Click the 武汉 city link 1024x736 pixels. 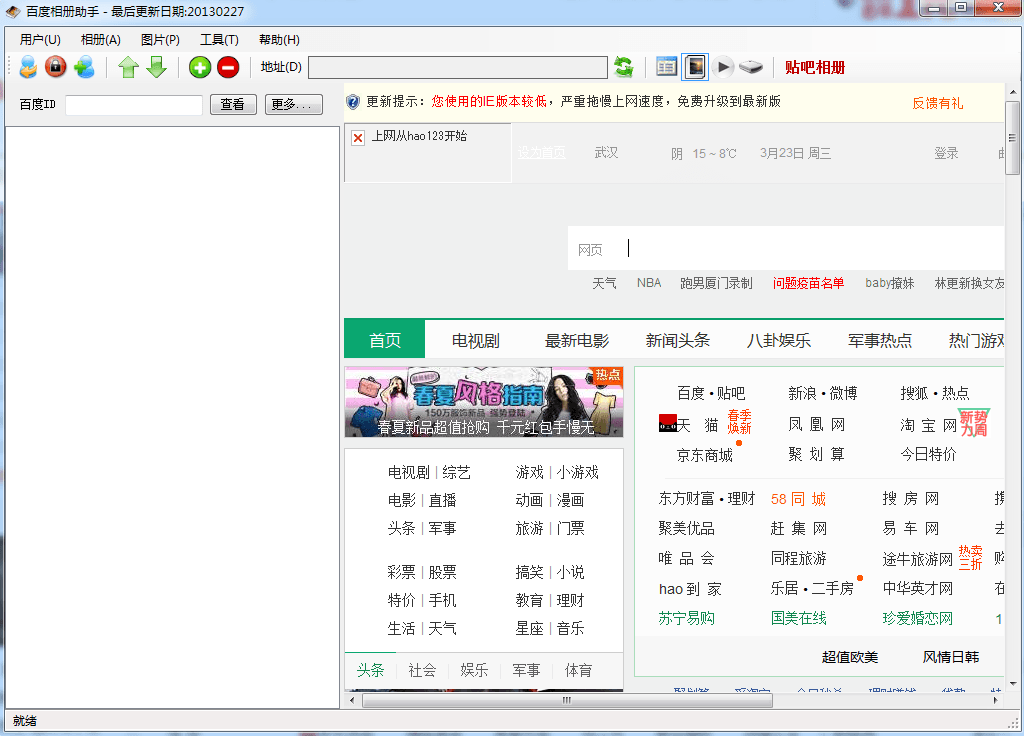point(606,153)
